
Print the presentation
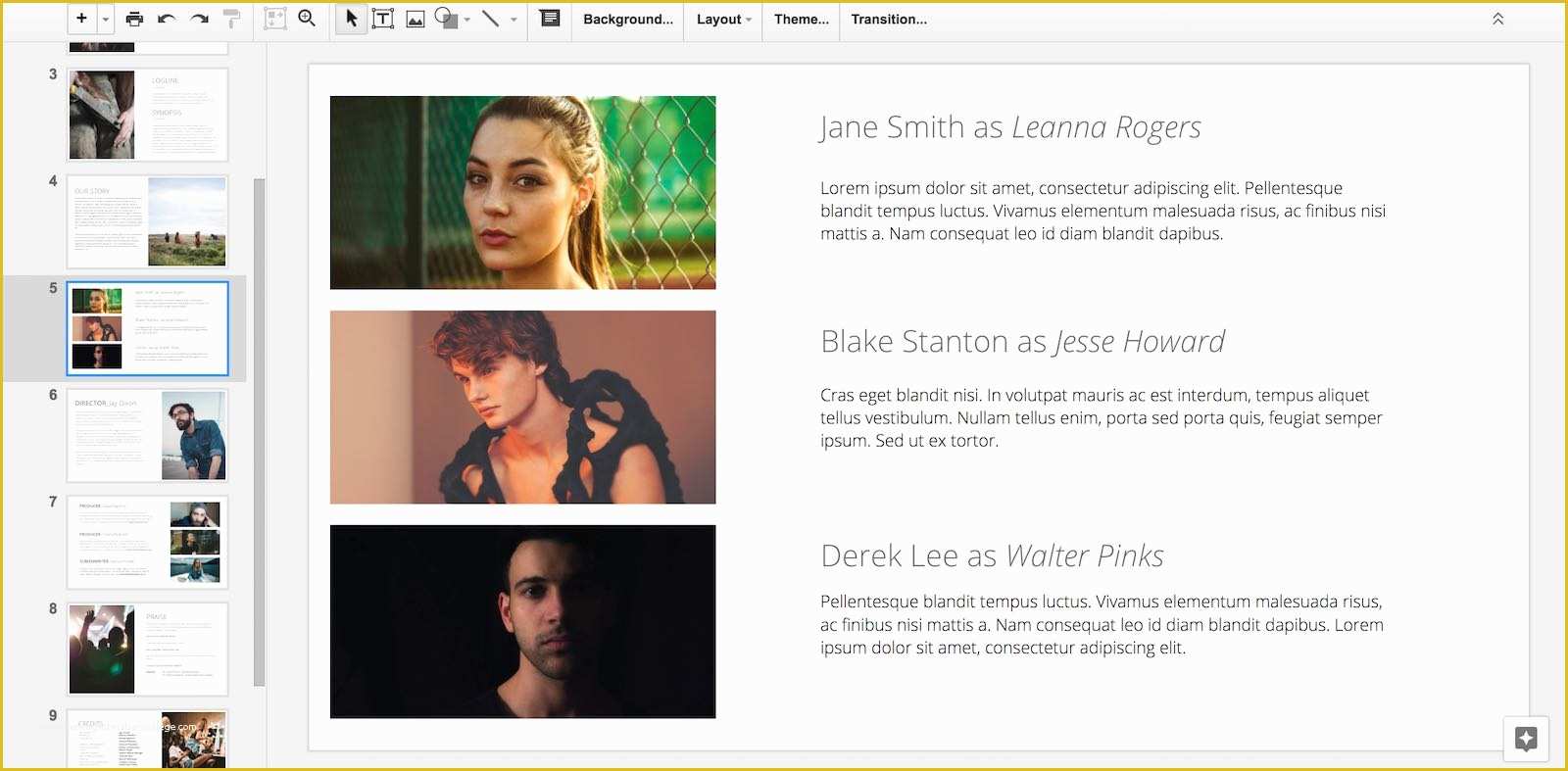[134, 19]
